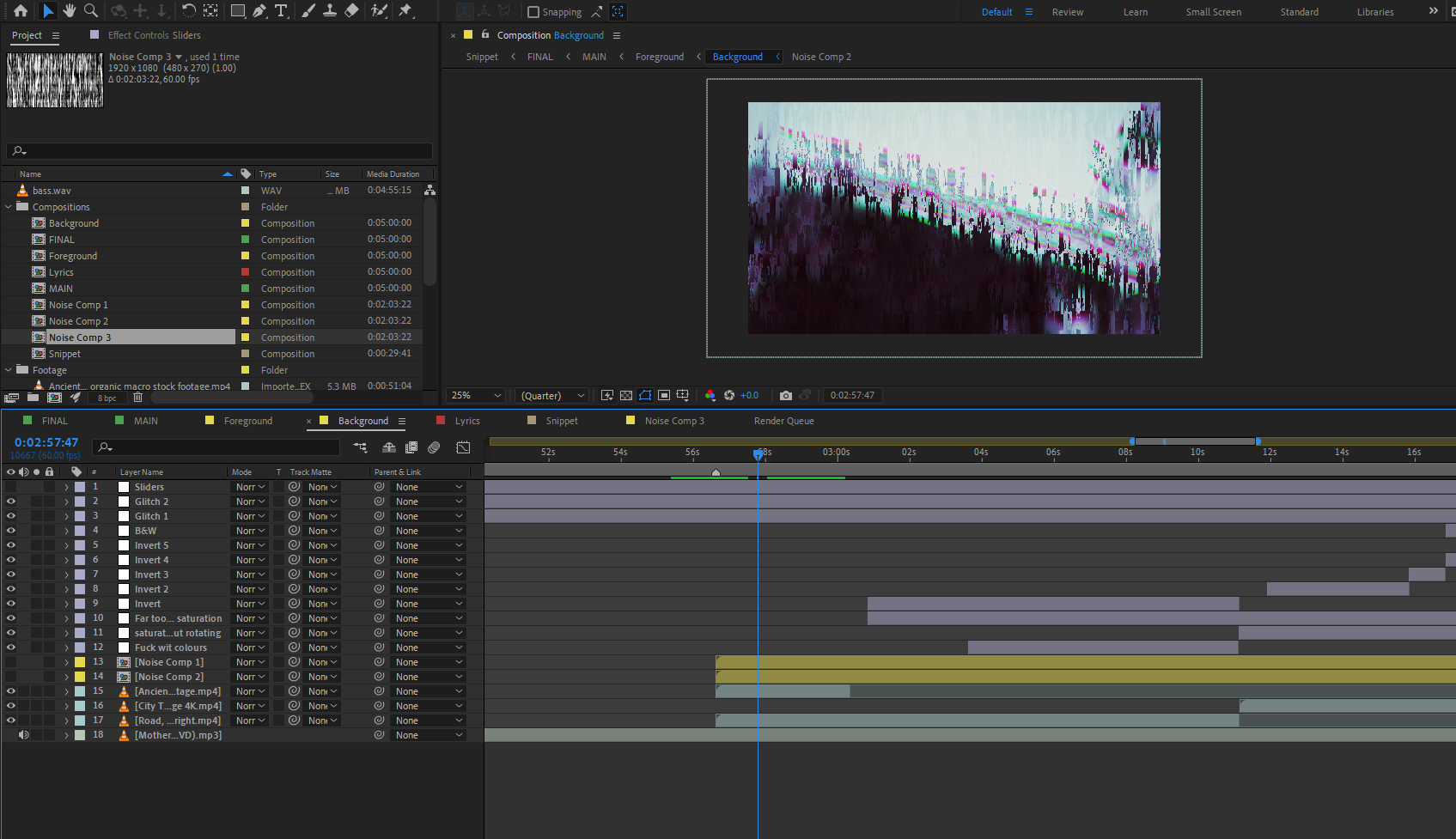Select the Hand tool
The width and height of the screenshot is (1456, 839).
pos(70,11)
